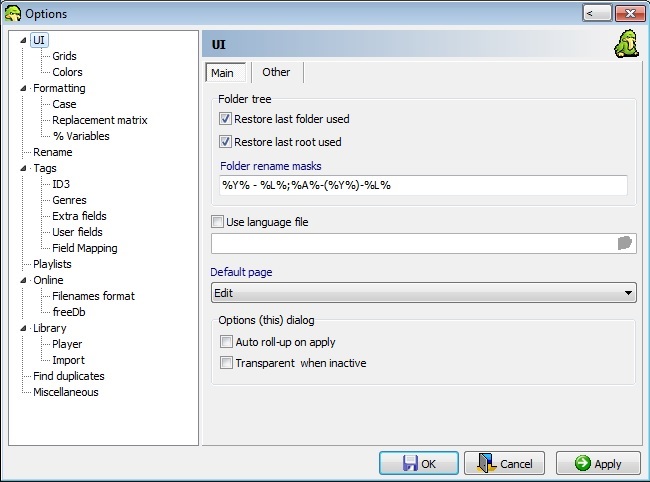Open Genres settings
Viewport: 650px width, 482px height.
click(x=69, y=200)
